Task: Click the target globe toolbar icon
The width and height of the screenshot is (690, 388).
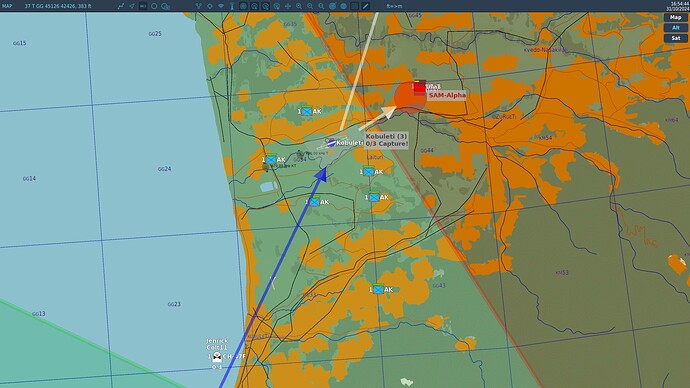Action: (x=332, y=6)
